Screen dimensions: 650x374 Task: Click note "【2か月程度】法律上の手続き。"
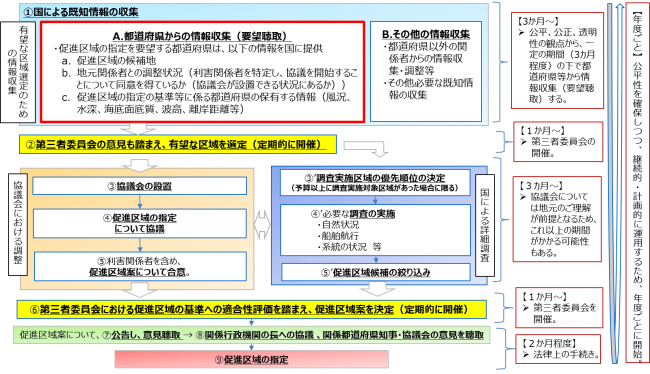[x=558, y=349]
